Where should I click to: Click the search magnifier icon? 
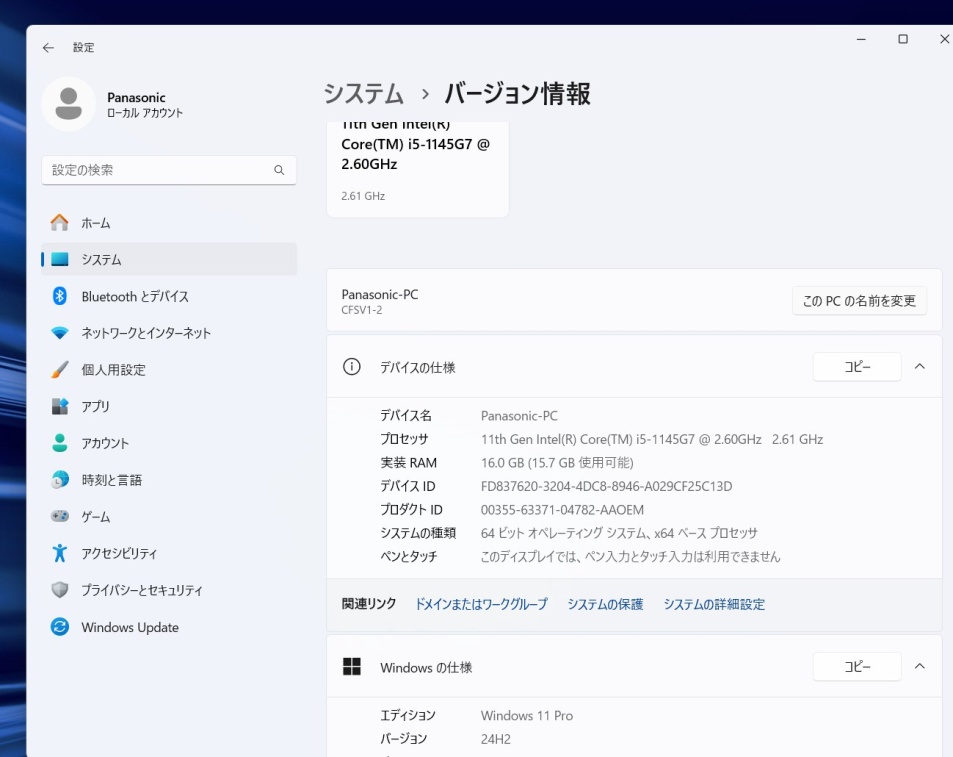tap(279, 170)
